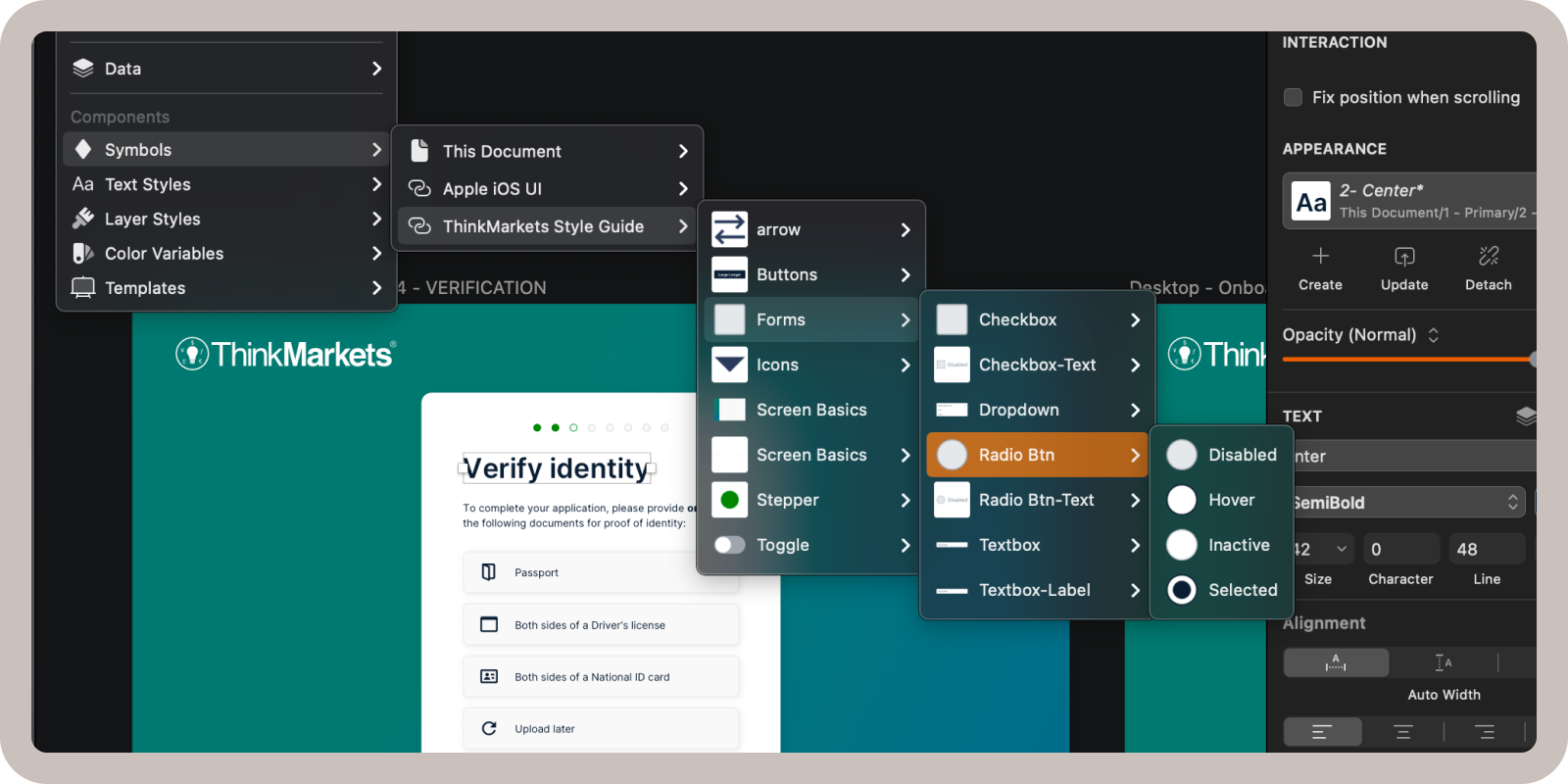Screen dimensions: 1568x784
Task: Choose the Disabled radio button symbol
Action: pyautogui.click(x=1222, y=455)
